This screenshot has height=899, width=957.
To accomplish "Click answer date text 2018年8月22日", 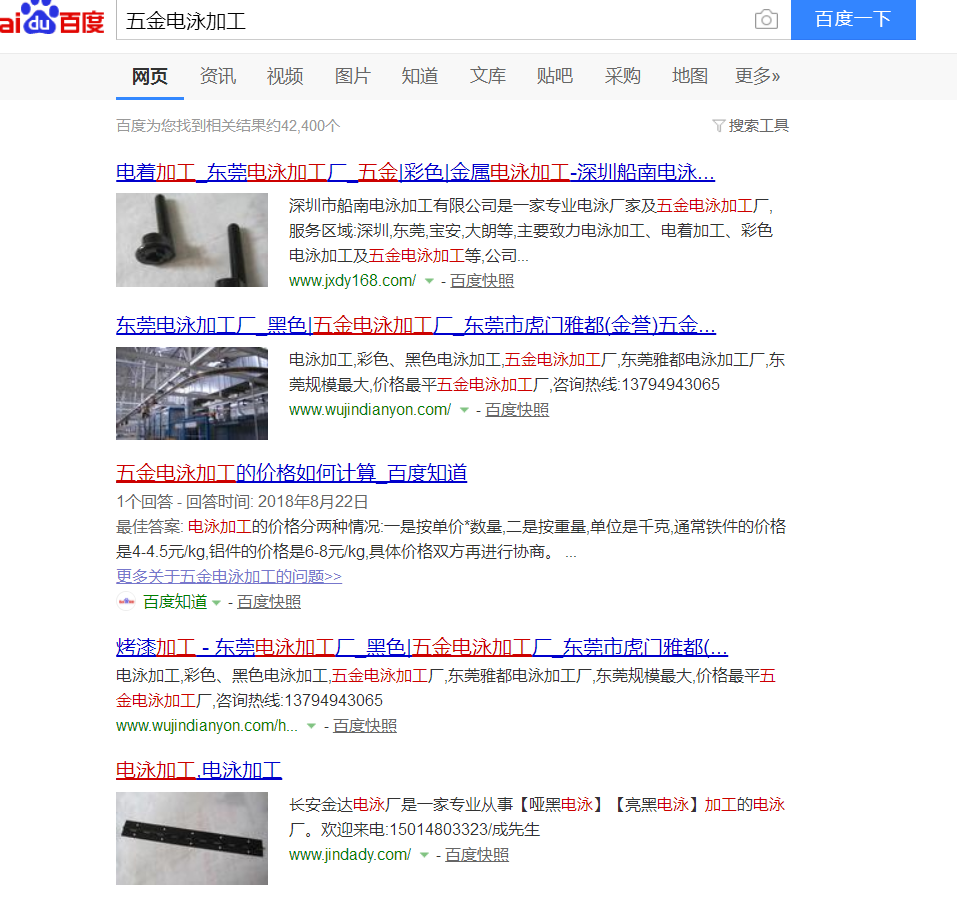I will pyautogui.click(x=313, y=502).
